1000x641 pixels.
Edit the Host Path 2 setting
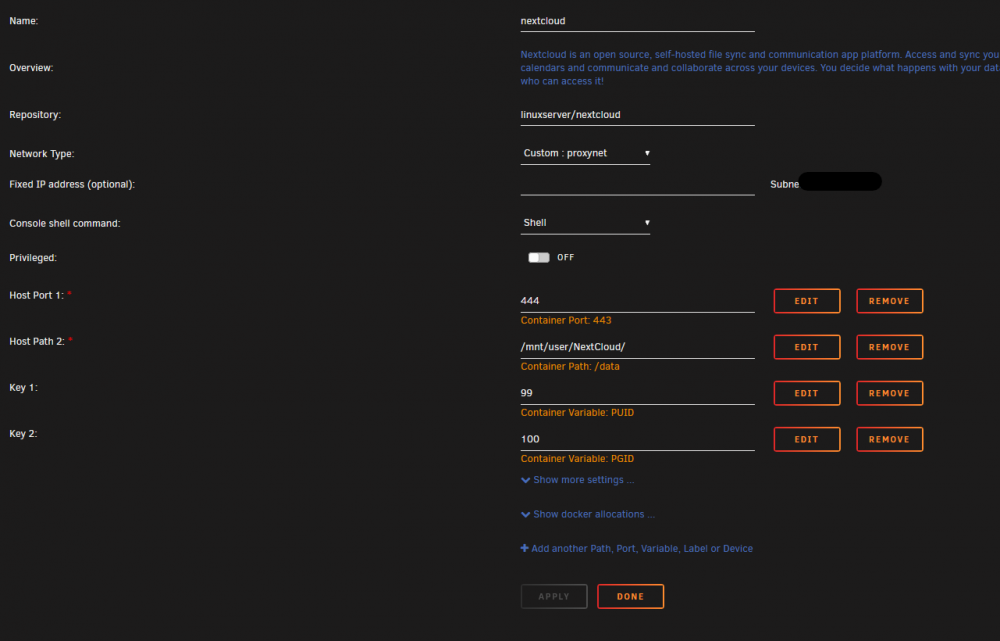(x=807, y=347)
